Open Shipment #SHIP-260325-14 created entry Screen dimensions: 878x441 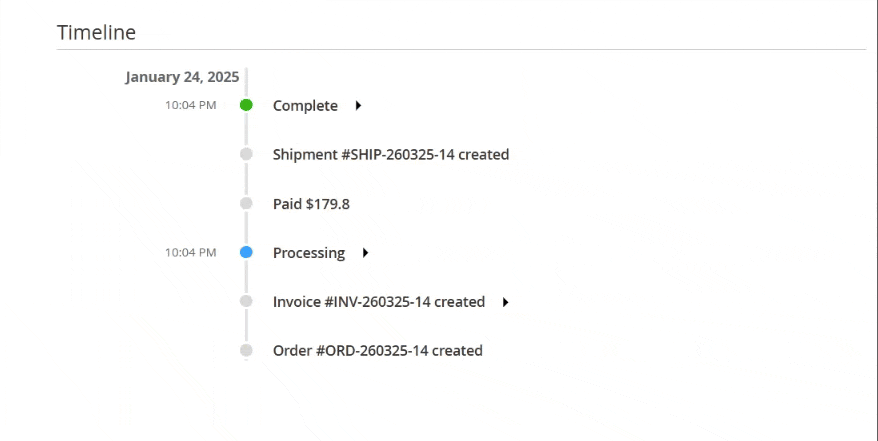(391, 155)
